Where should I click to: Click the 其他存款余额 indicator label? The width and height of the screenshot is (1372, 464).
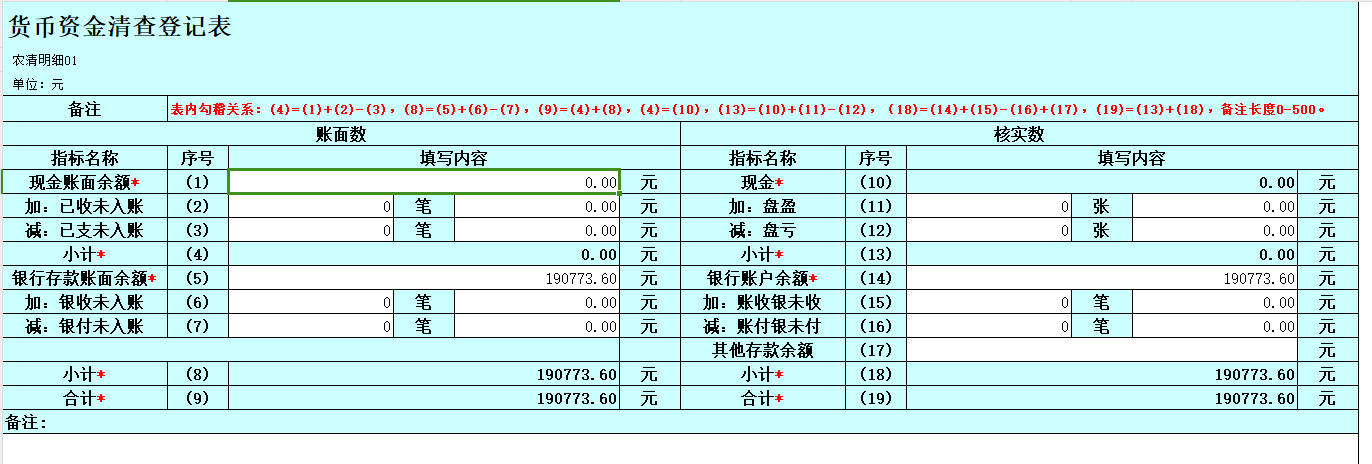762,350
